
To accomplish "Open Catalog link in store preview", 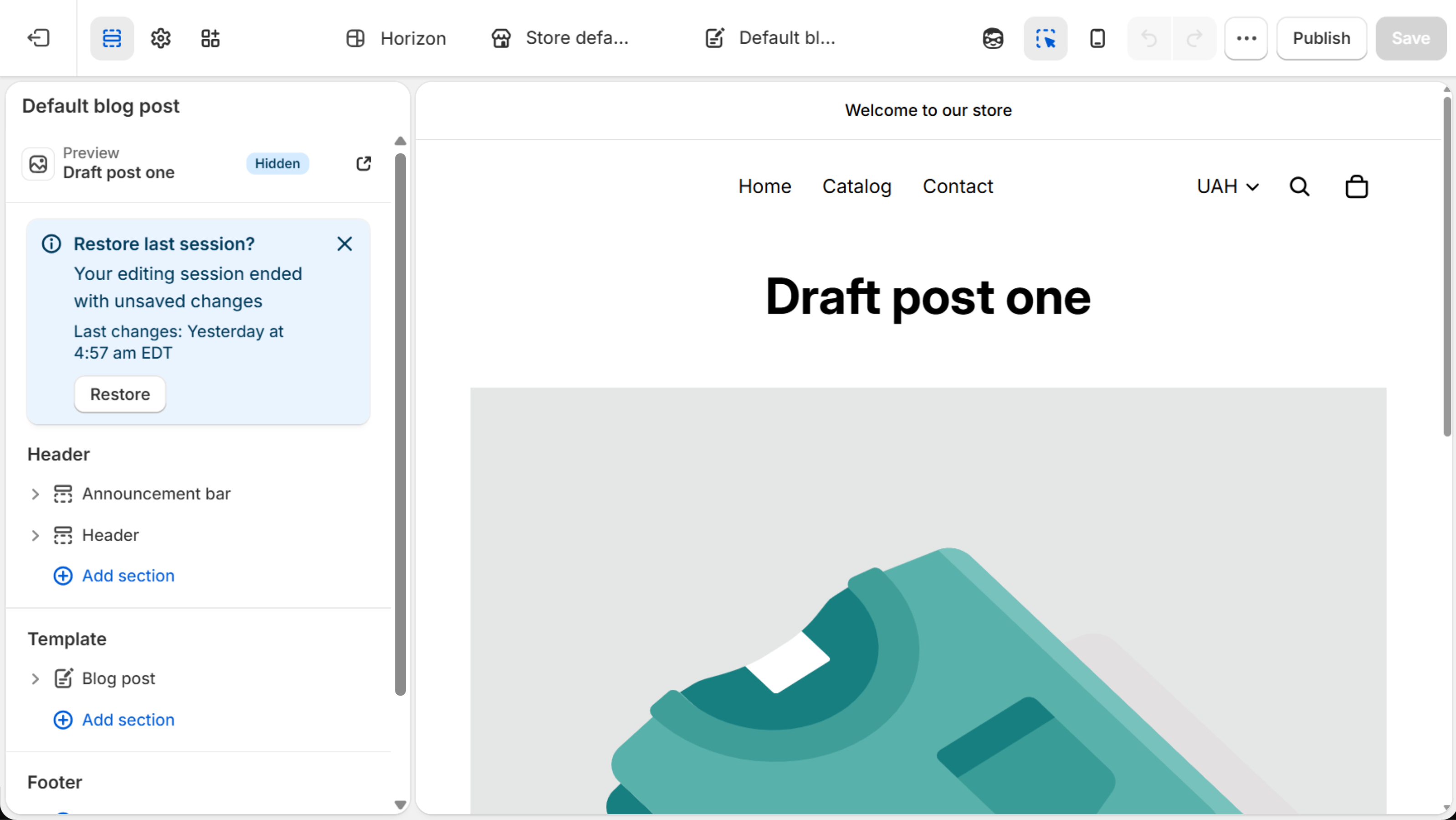I will click(x=857, y=186).
